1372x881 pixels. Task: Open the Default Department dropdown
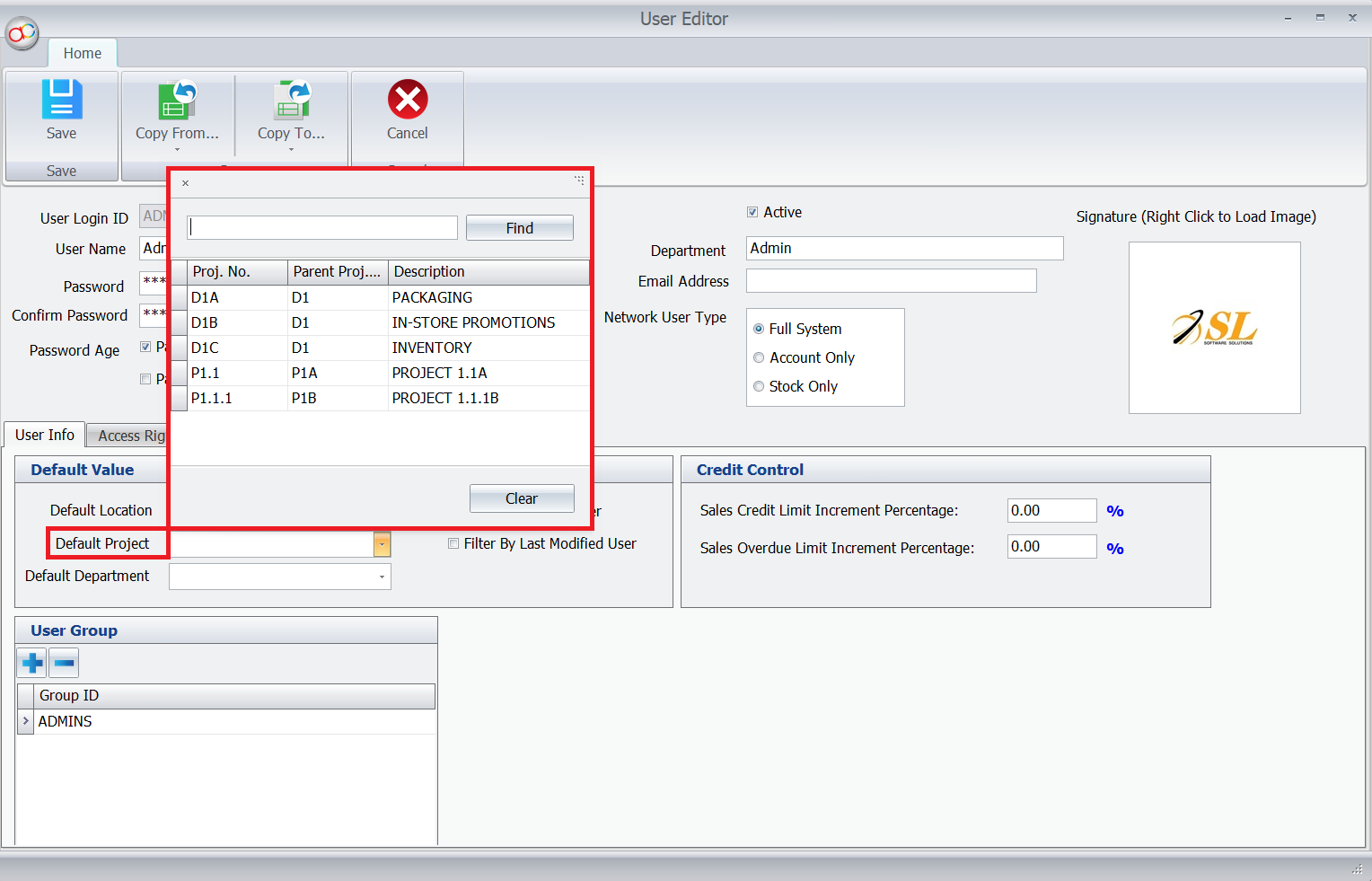click(x=382, y=577)
